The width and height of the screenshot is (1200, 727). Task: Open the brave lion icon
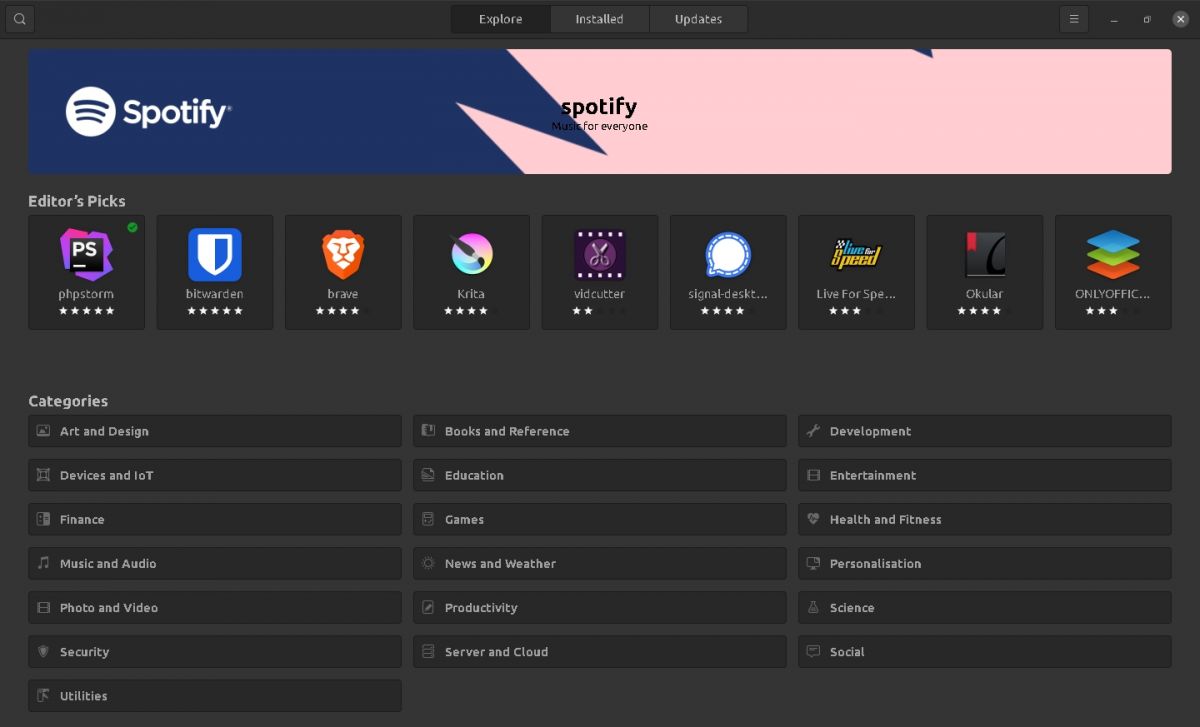click(343, 254)
